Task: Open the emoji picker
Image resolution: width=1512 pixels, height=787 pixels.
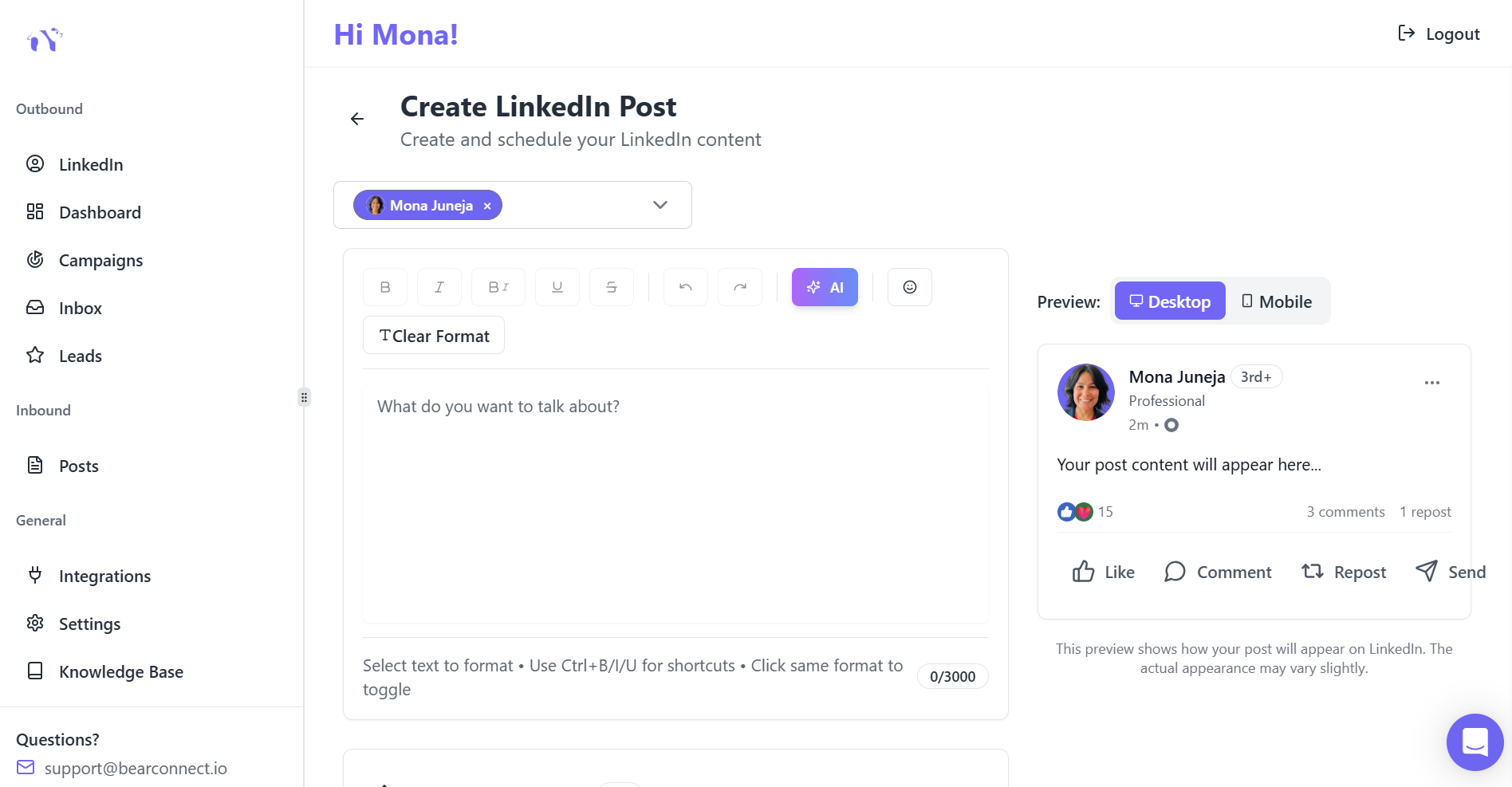Action: (910, 287)
